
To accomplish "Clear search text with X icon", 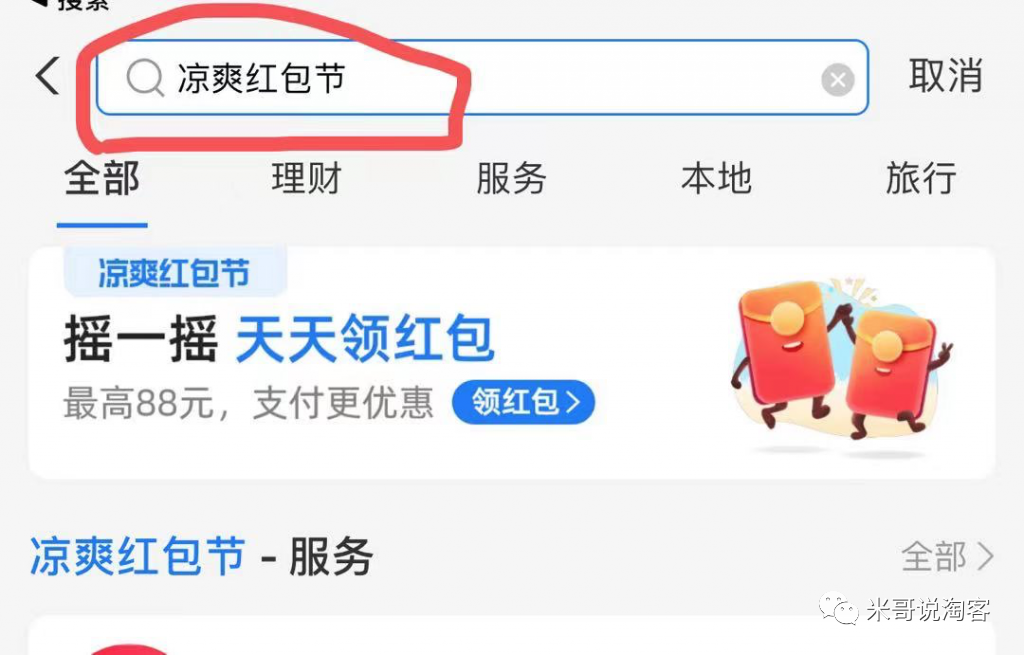I will click(838, 80).
